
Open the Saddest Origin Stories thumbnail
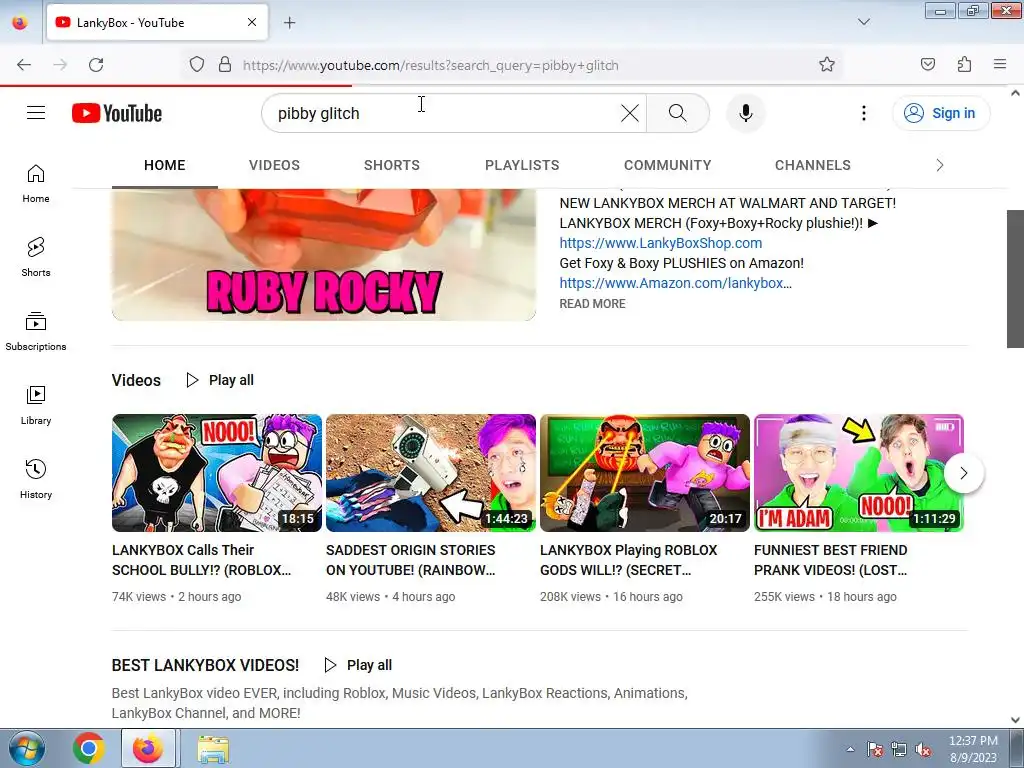(x=431, y=473)
